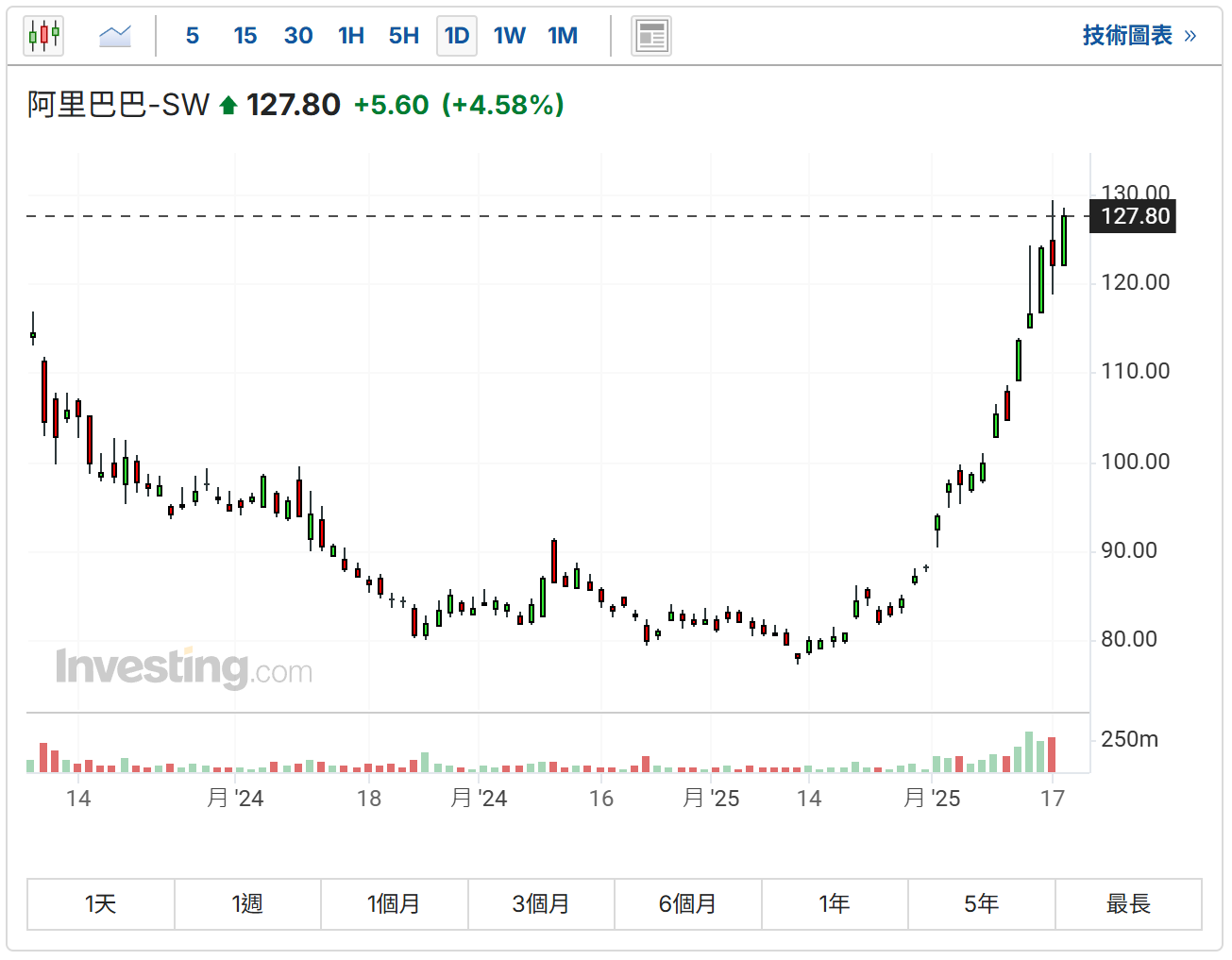Click the latest green candlestick at 127.80
This screenshot has height=960, width=1232.
click(x=1064, y=240)
